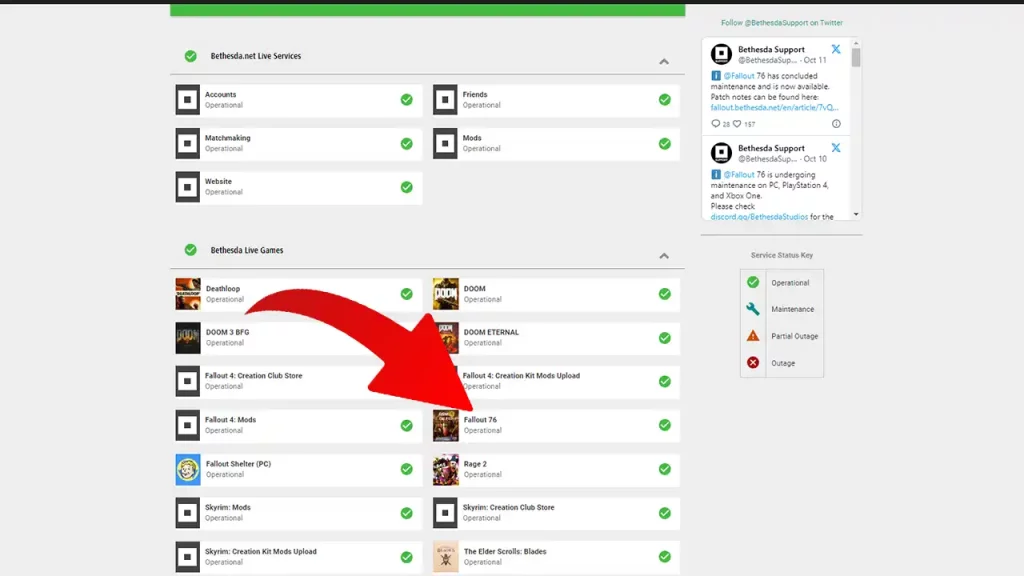Click the X logo on the Oct 10 tweet
The image size is (1024, 576).
(835, 148)
